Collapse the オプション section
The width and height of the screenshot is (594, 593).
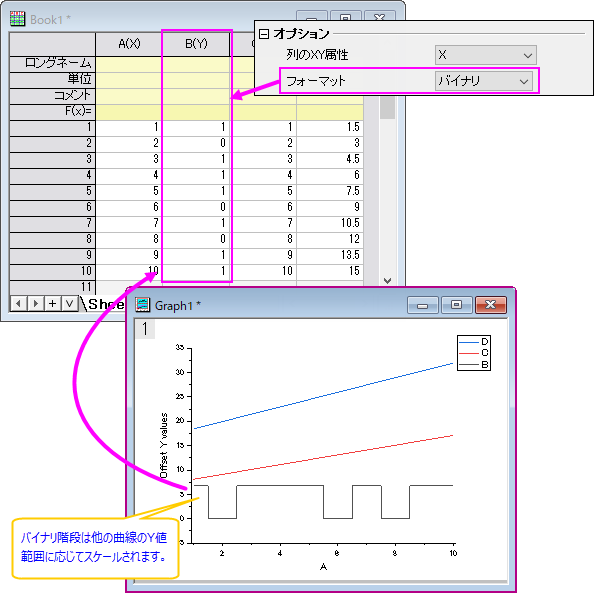pyautogui.click(x=264, y=34)
